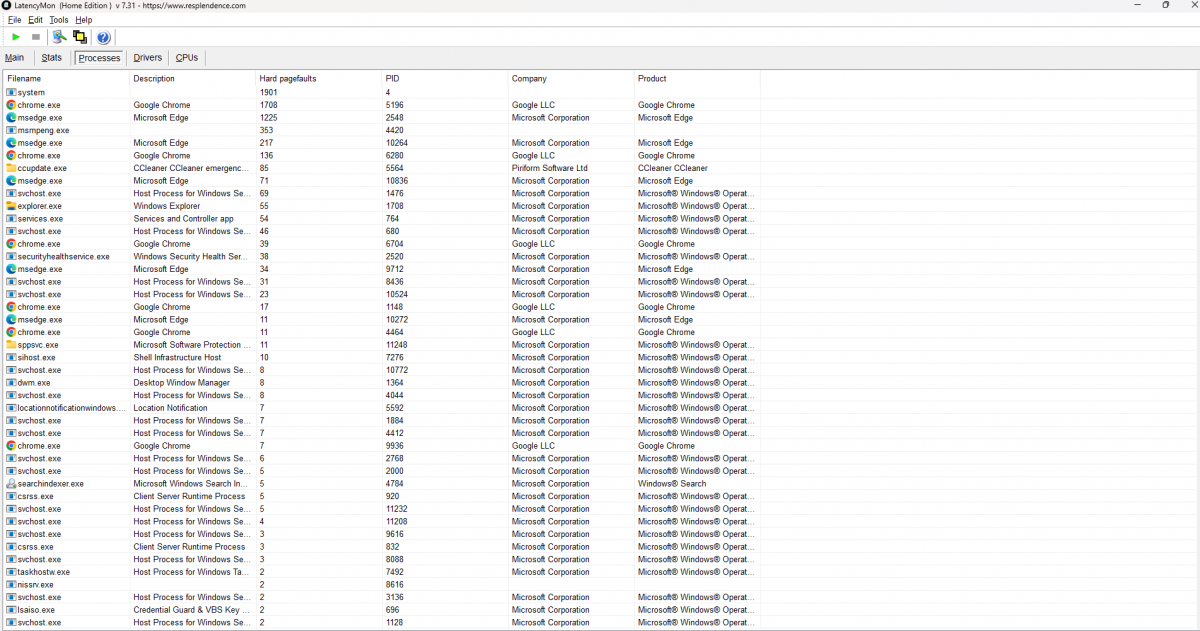Click the Chrome icon in the PID 6704 row

[11, 244]
